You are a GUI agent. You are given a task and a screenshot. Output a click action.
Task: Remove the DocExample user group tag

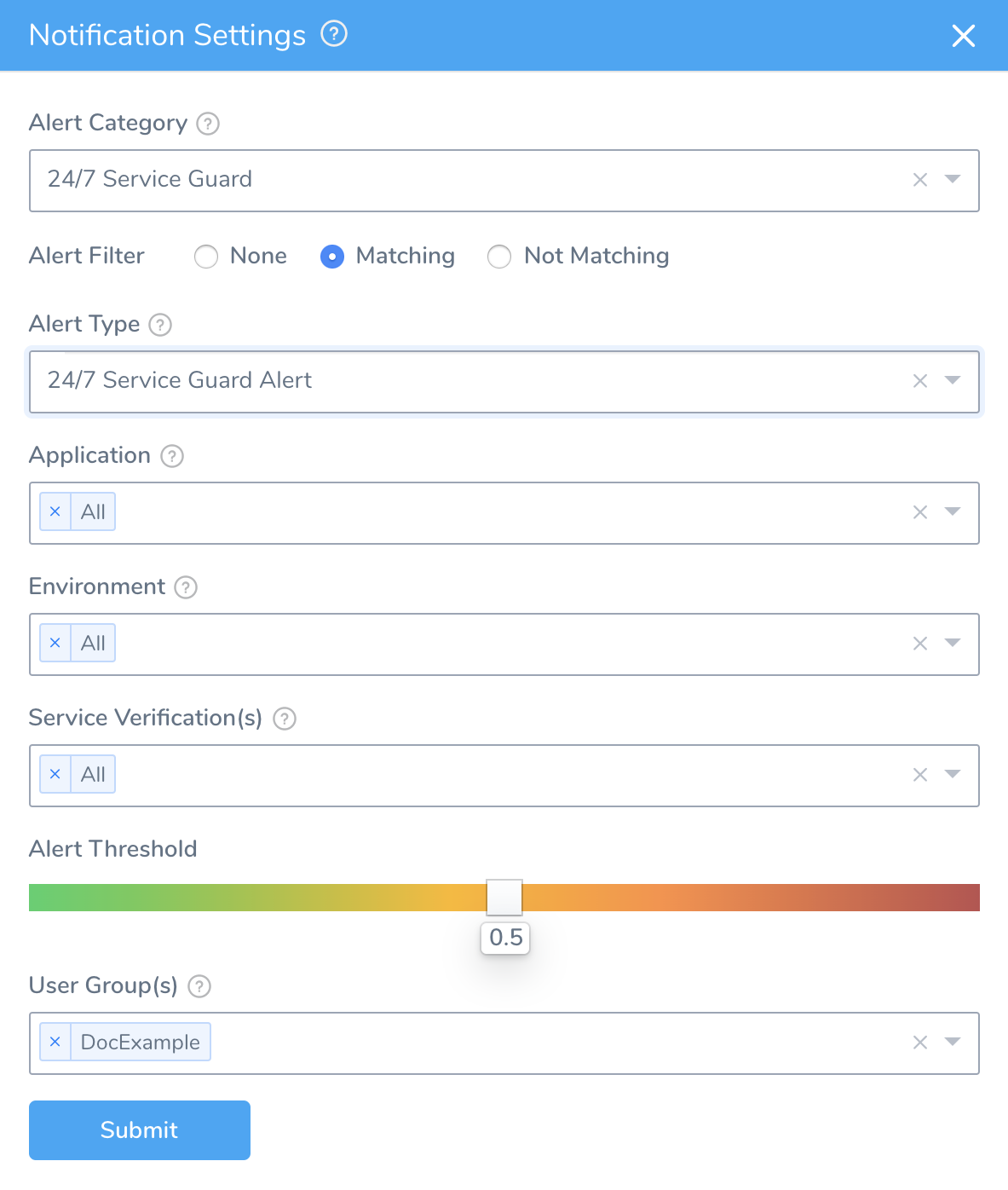[55, 1042]
